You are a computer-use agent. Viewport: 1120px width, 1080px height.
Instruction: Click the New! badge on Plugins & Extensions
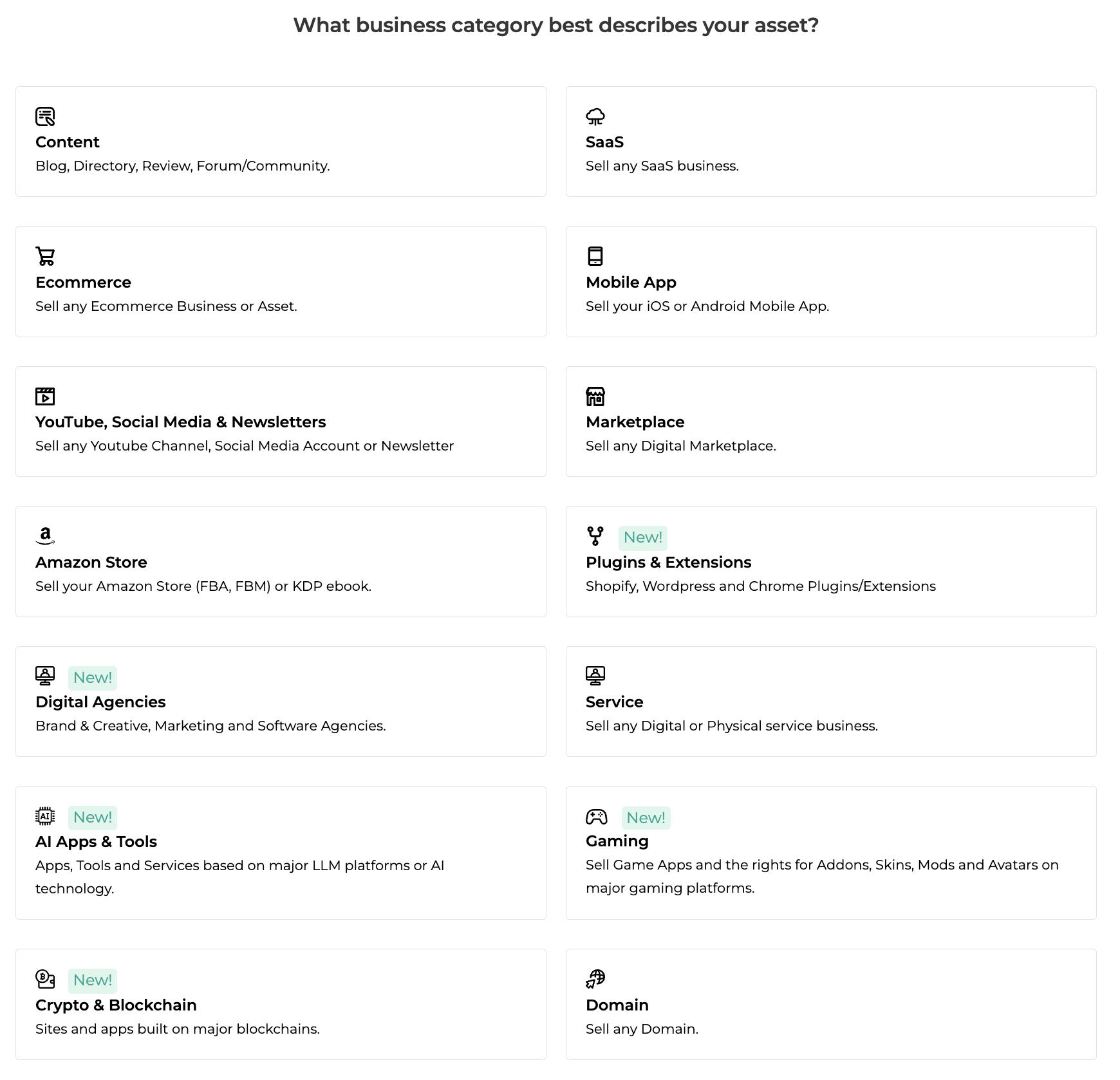(642, 537)
